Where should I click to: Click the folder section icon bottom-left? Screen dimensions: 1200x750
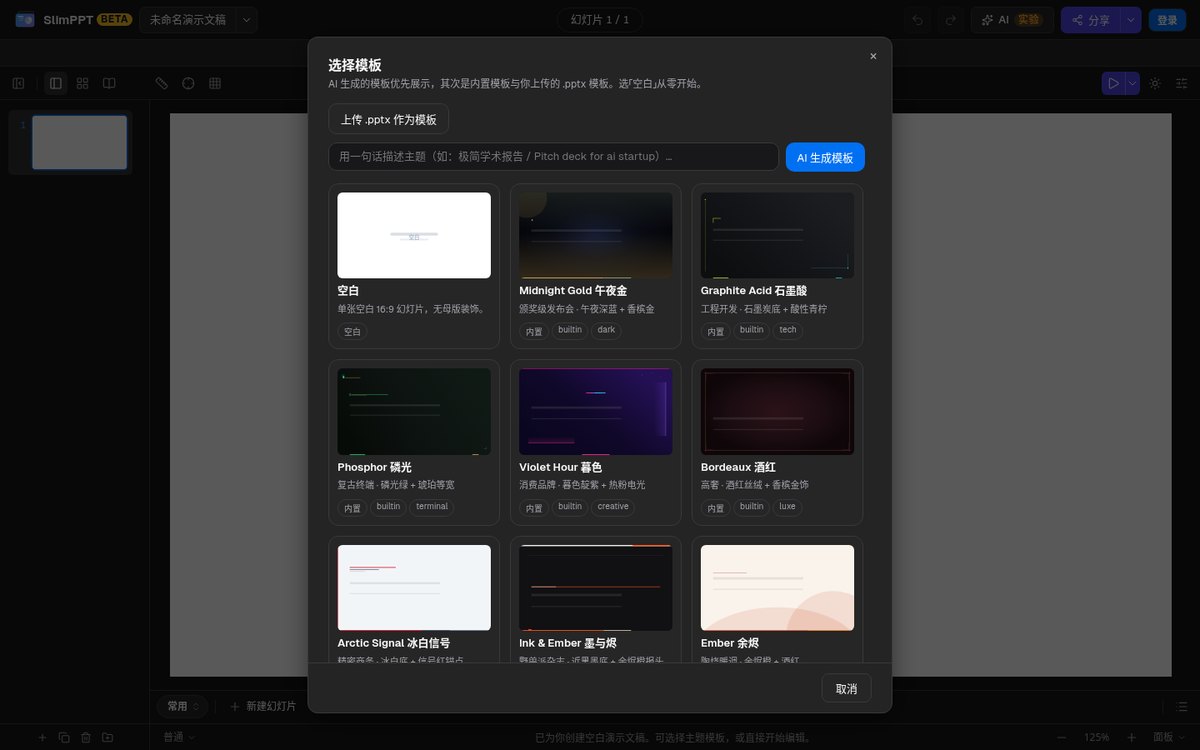108,737
